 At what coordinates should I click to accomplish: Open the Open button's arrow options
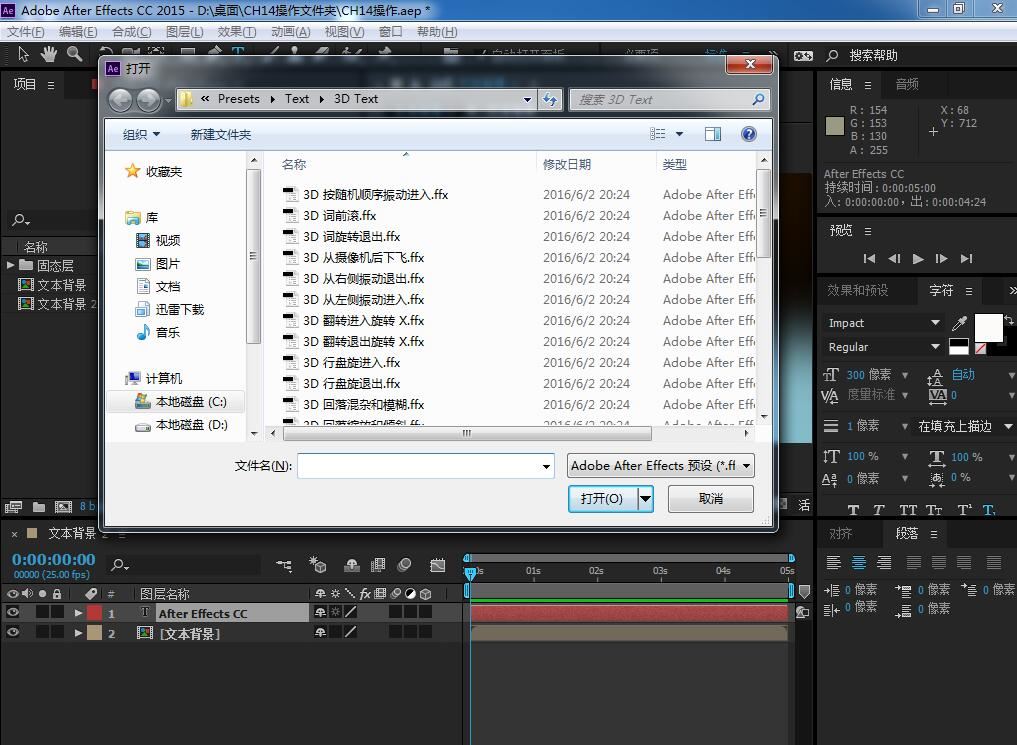tap(645, 499)
